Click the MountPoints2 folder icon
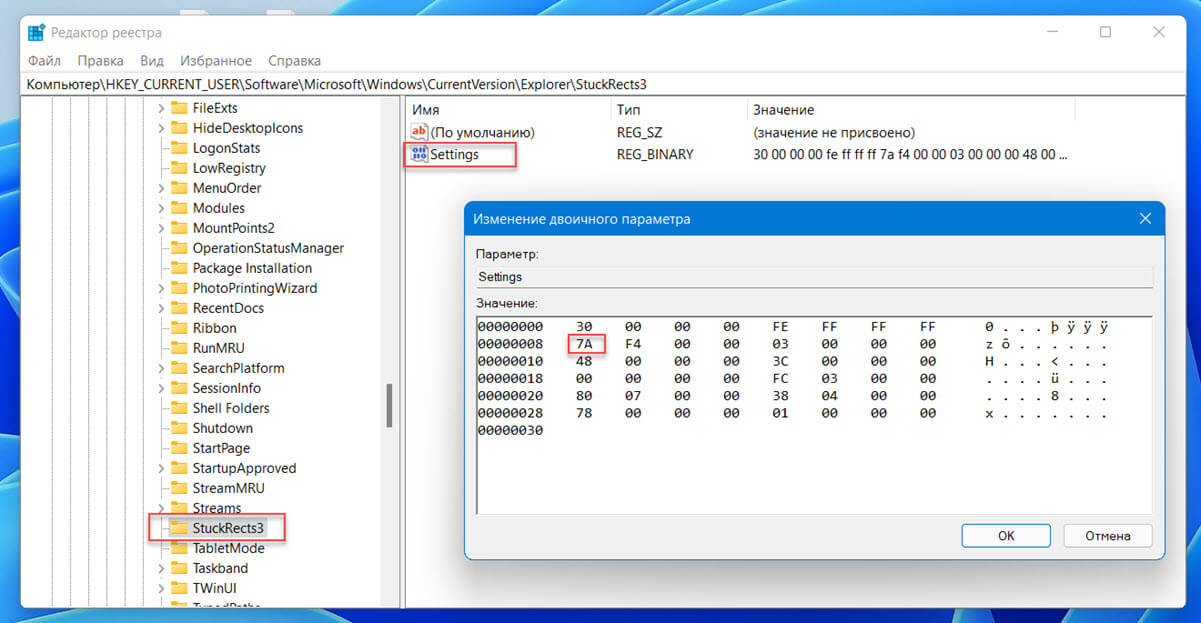The width and height of the screenshot is (1201, 623). pos(179,228)
